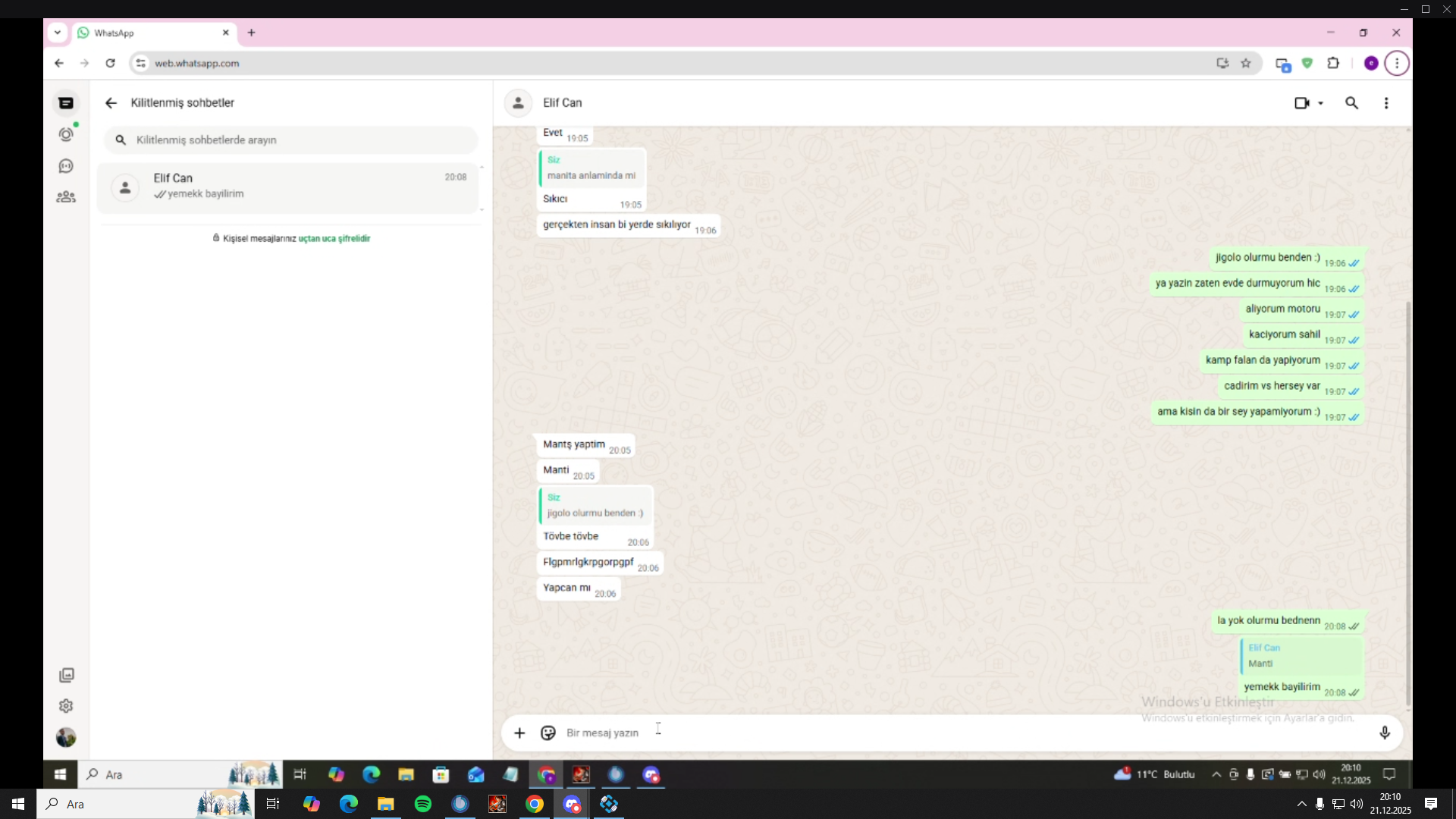Viewport: 1456px width, 819px height.
Task: Open Chrome tab search dropdown arrow
Action: pos(58,33)
